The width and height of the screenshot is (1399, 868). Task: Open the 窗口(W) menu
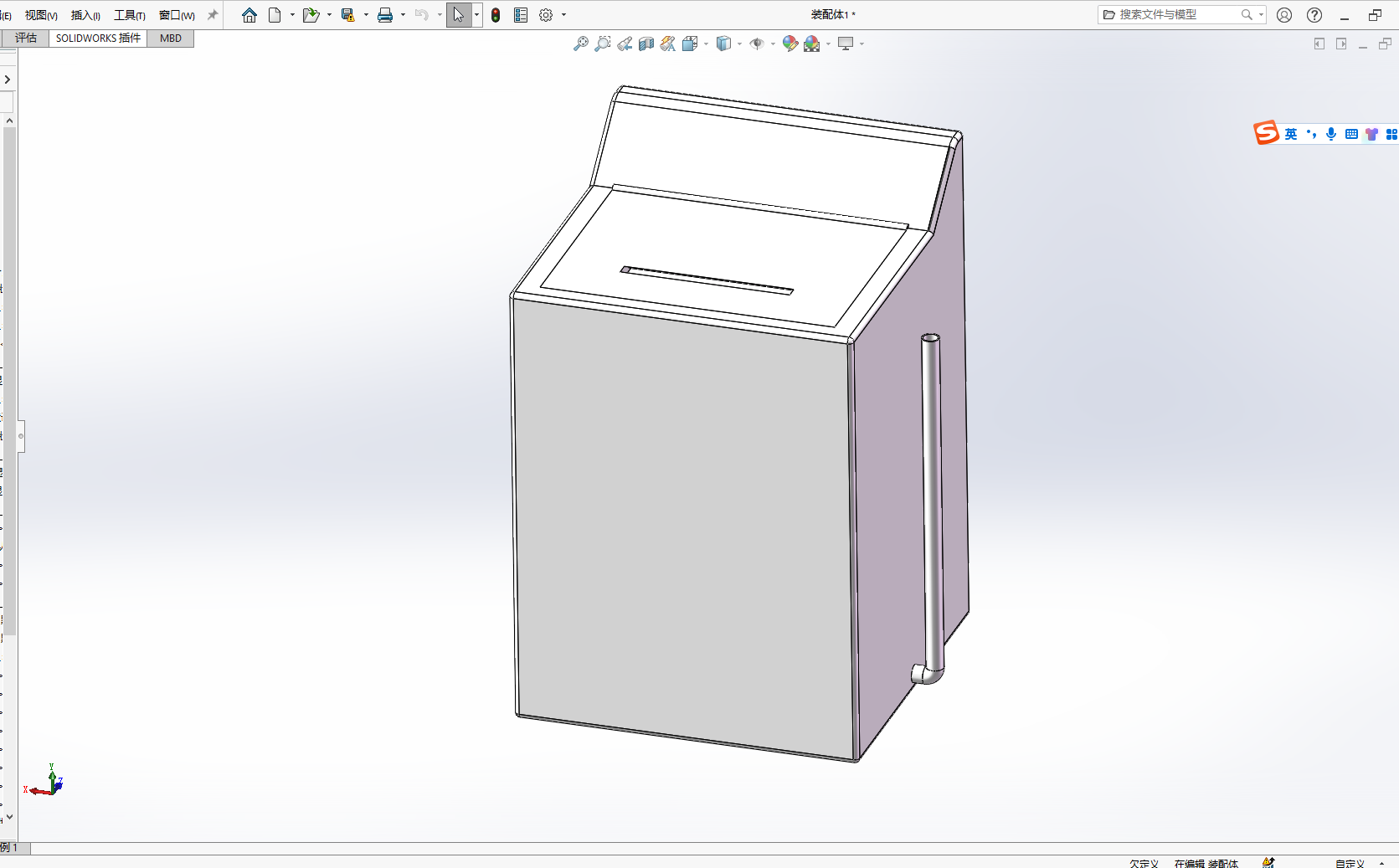(177, 15)
